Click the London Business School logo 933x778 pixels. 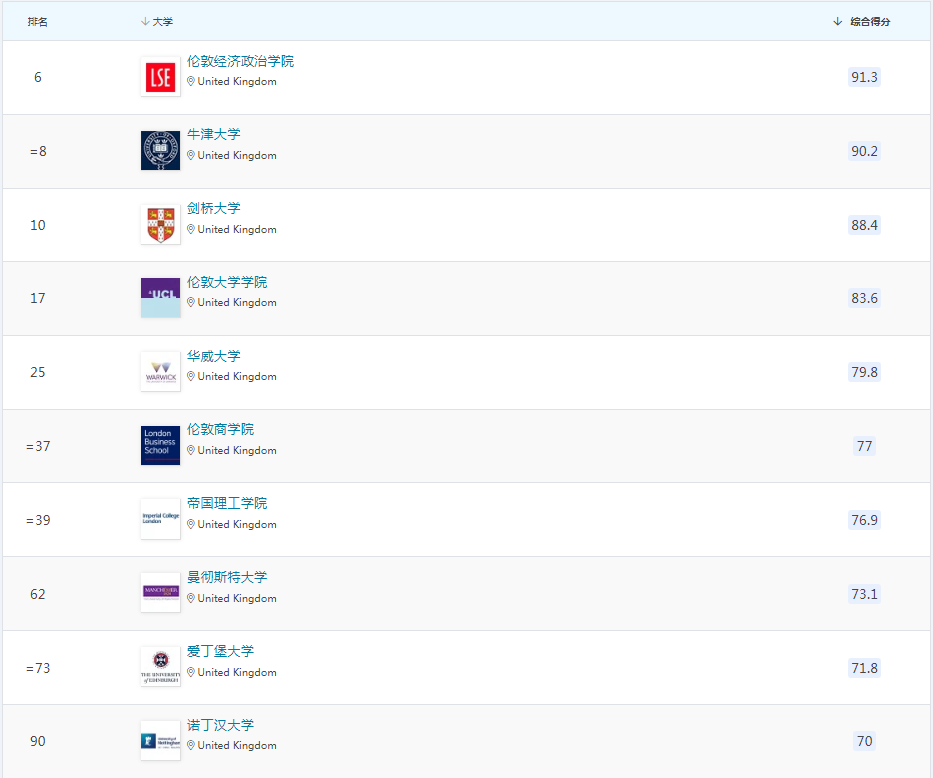tap(160, 446)
